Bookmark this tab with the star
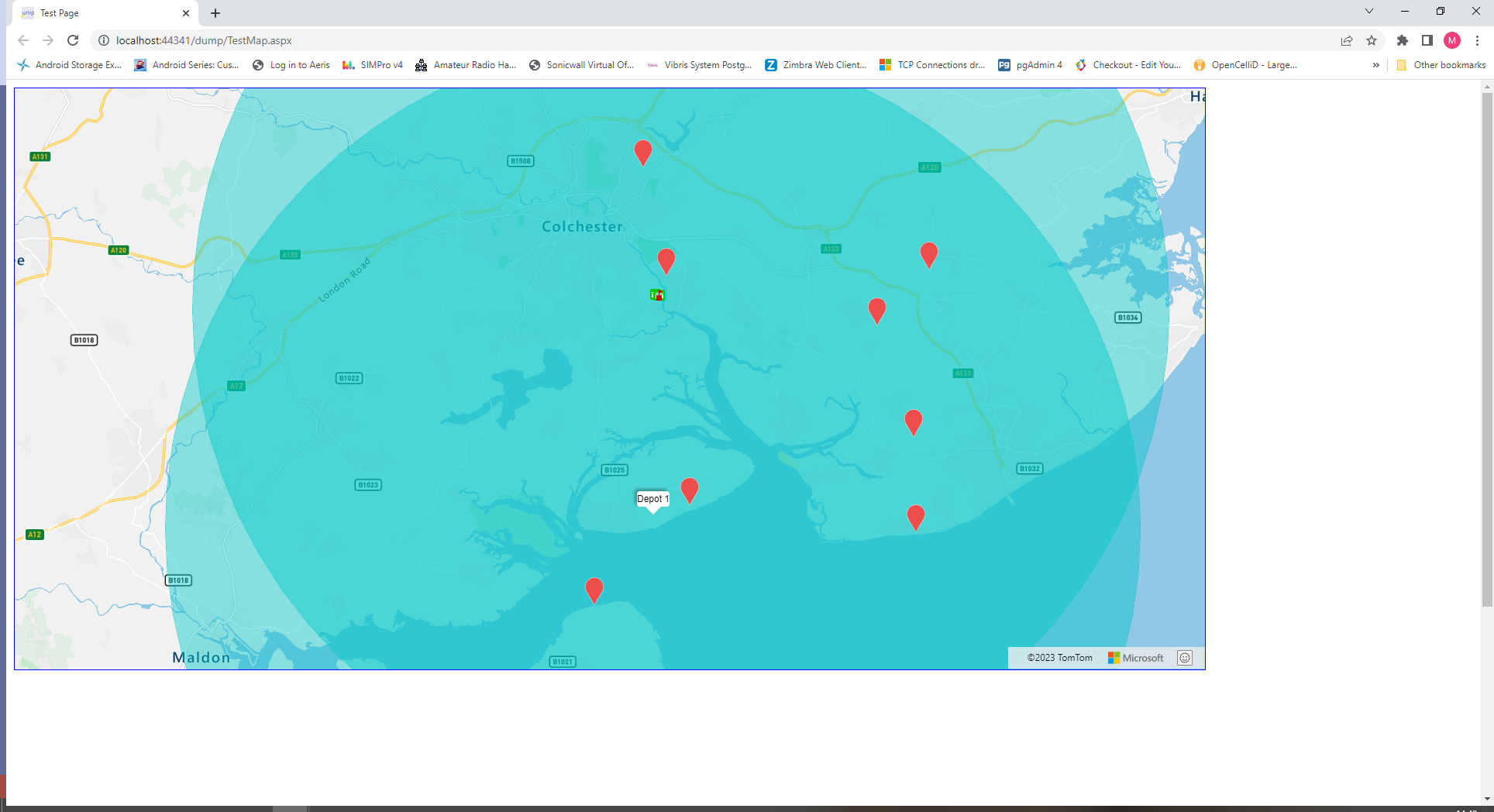Screen dimensions: 1494x812 pyautogui.click(x=1372, y=40)
